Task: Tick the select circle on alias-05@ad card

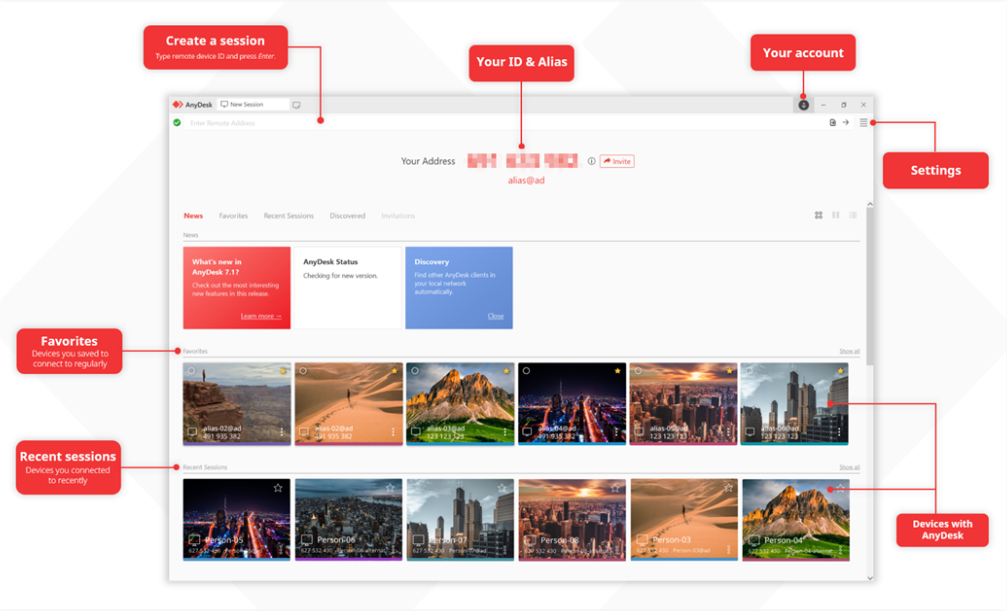Action: point(638,371)
